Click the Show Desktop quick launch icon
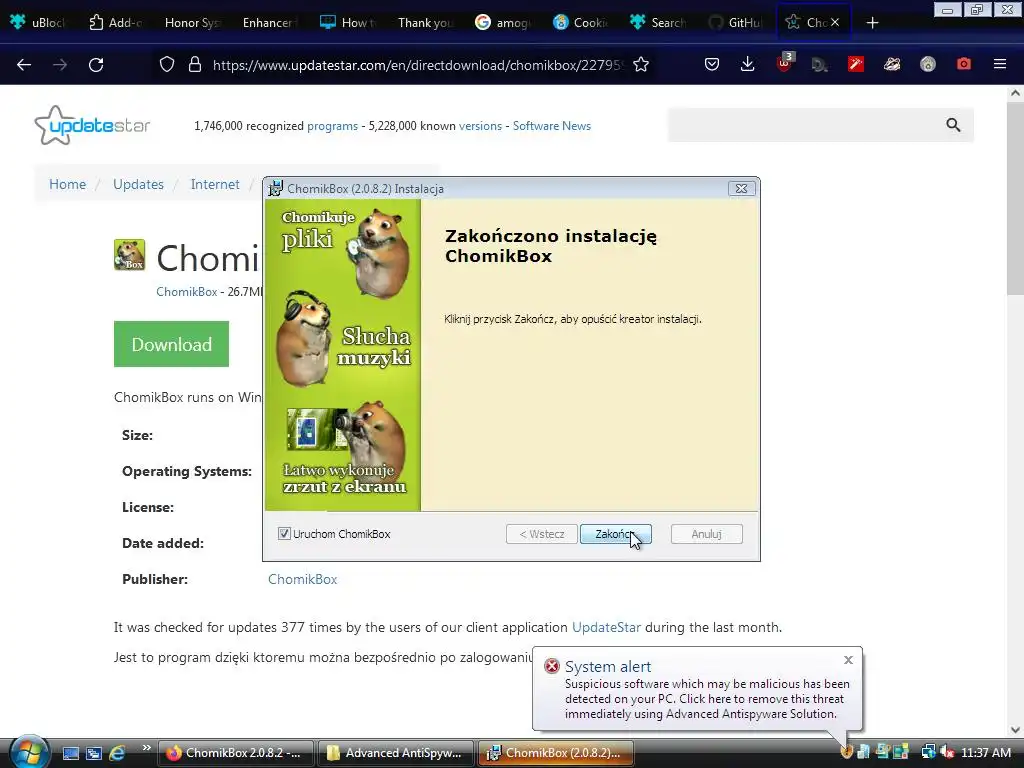The height and width of the screenshot is (768, 1024). (71, 753)
